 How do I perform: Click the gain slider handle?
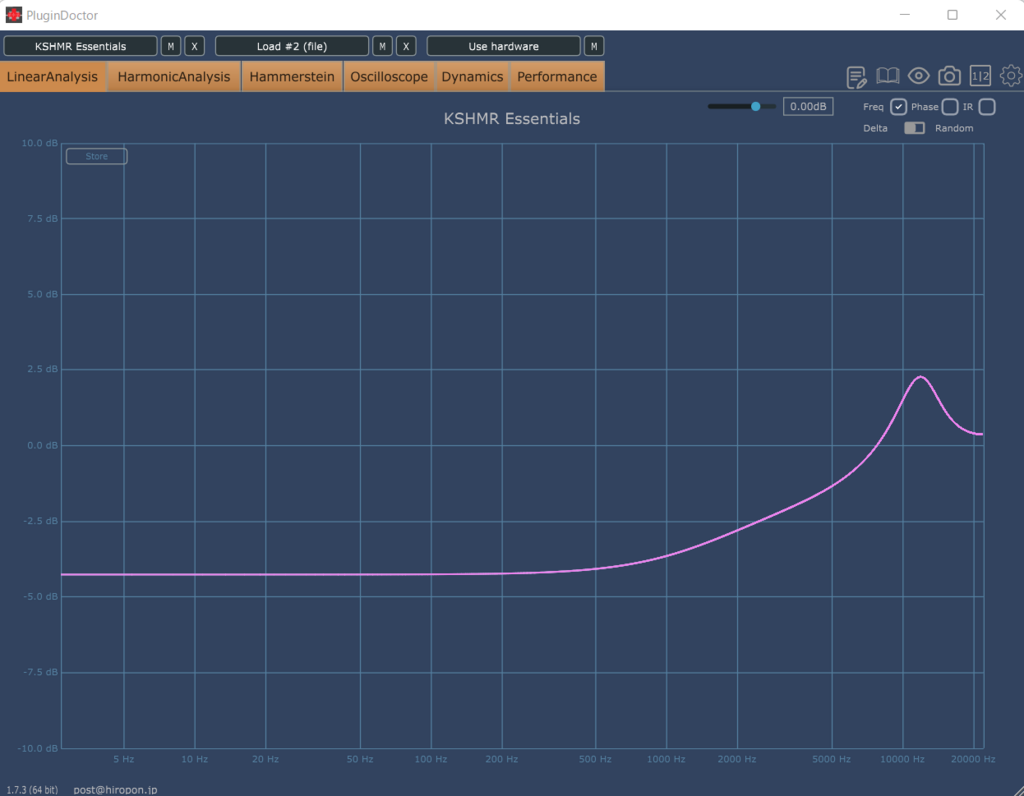(x=756, y=106)
